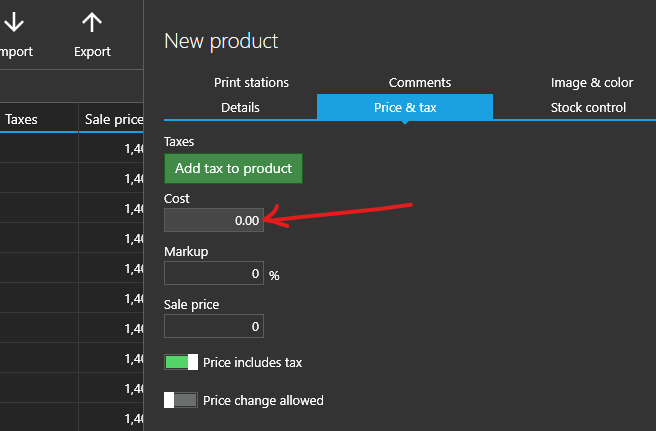The width and height of the screenshot is (656, 431).
Task: Select the first row in product table
Action: click(72, 148)
